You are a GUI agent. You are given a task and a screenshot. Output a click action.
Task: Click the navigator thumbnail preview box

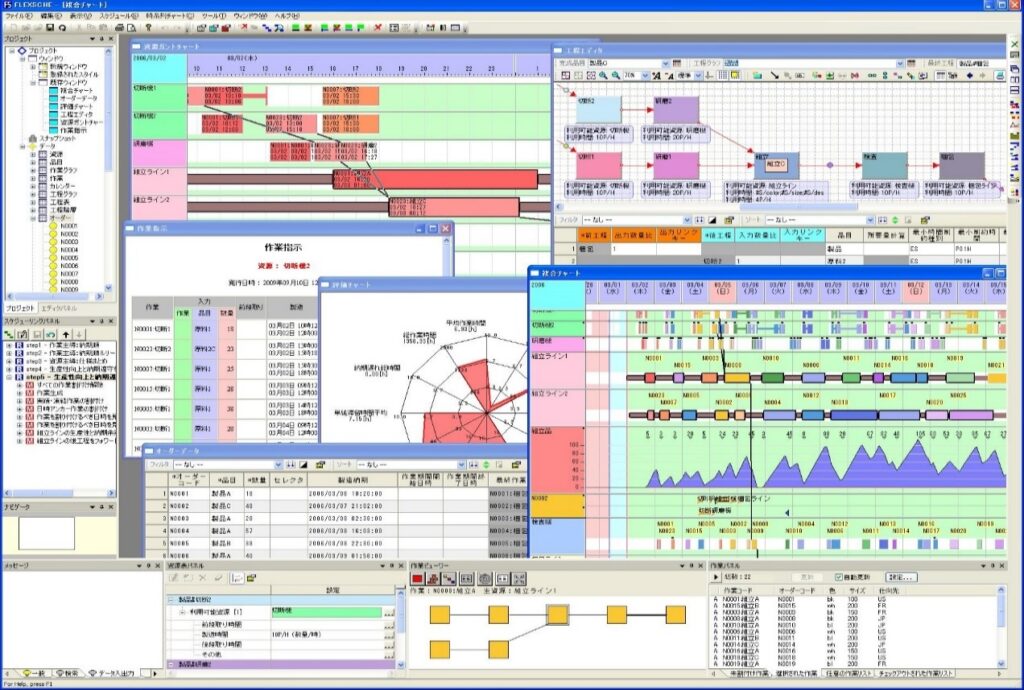(x=46, y=533)
